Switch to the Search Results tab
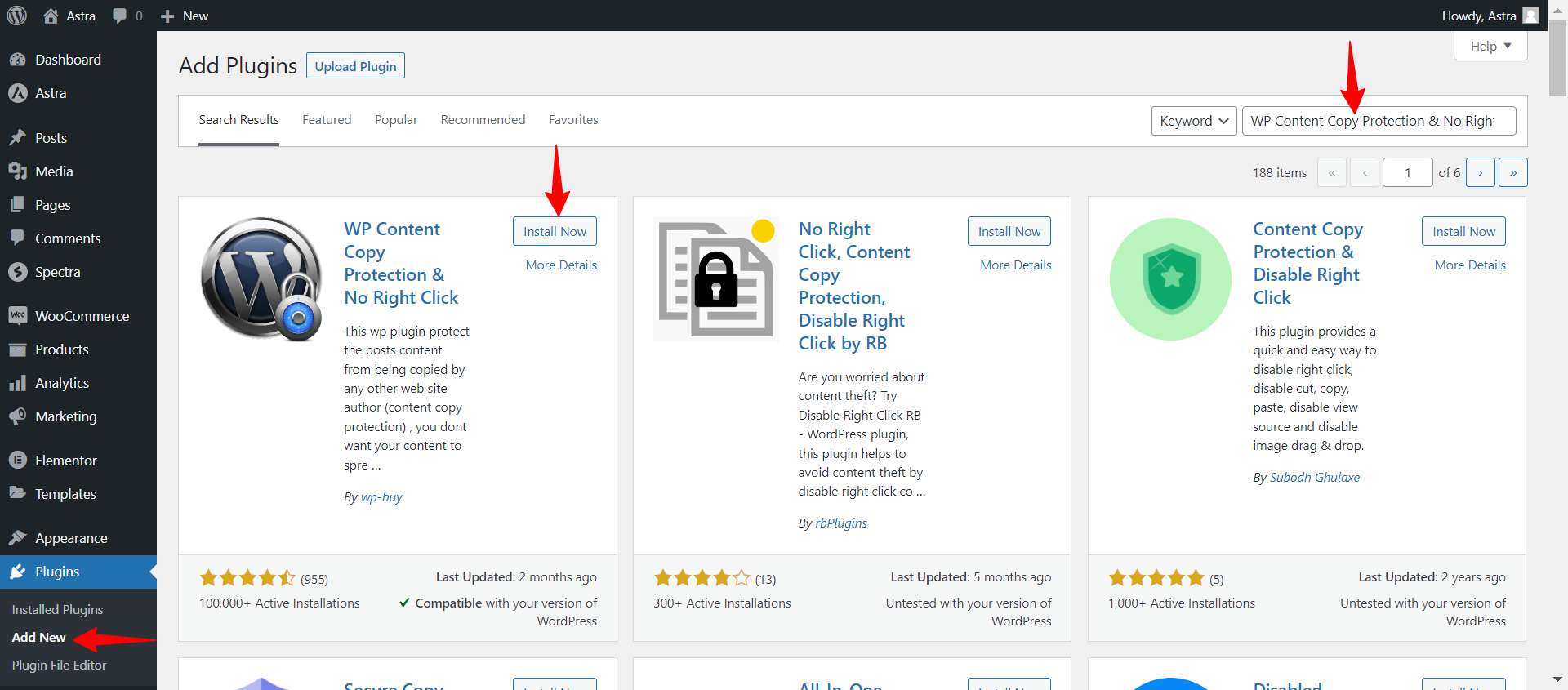 click(x=238, y=120)
